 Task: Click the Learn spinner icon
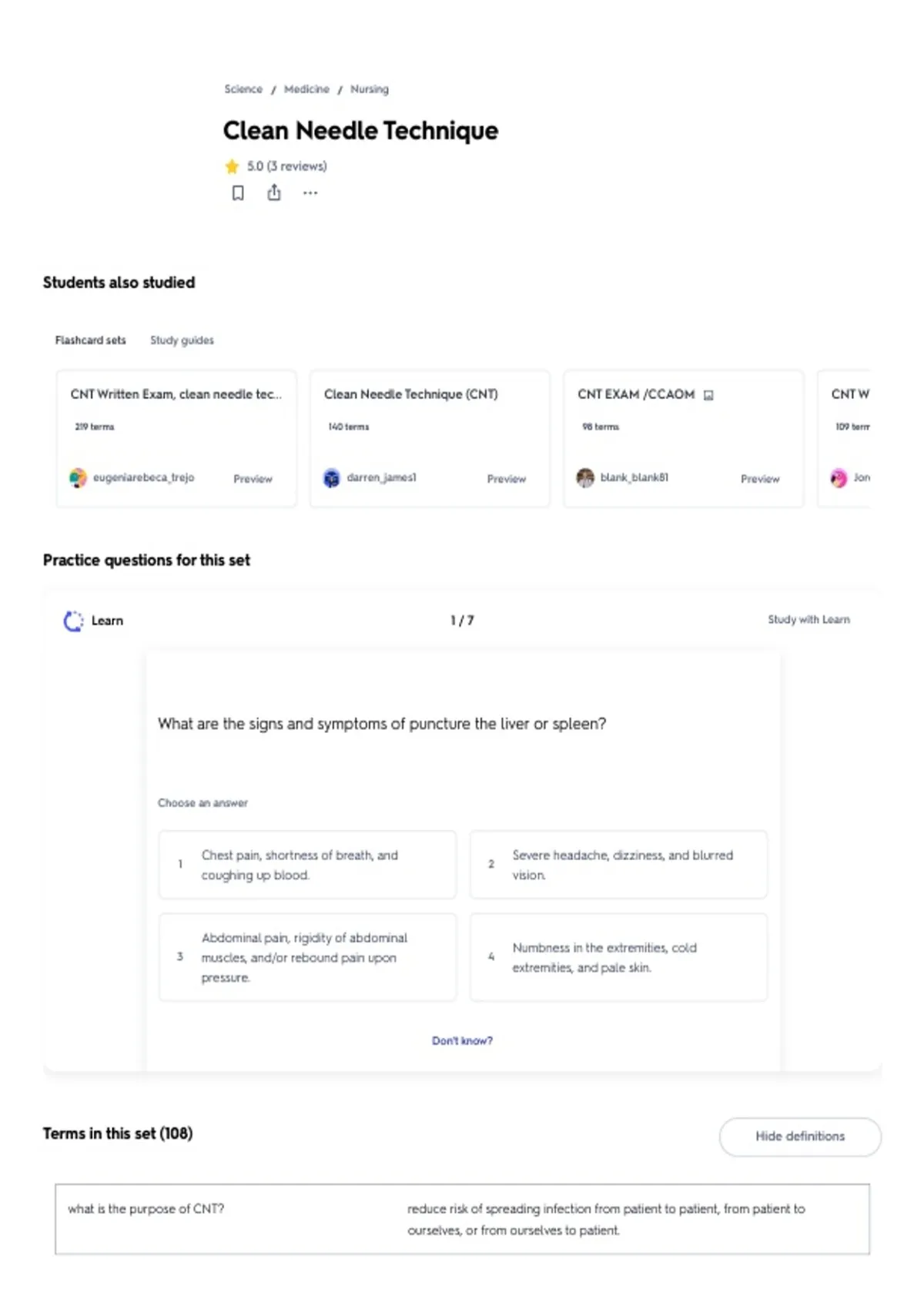pos(73,621)
